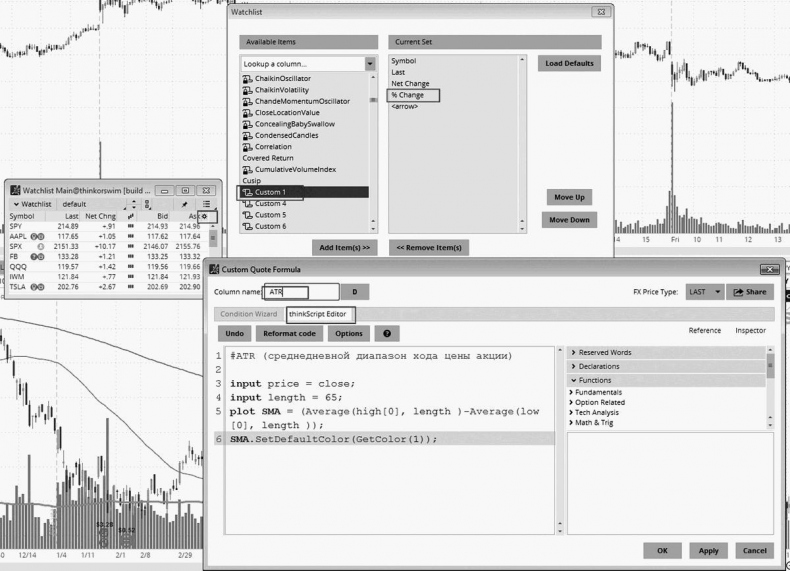Open the Lookup a column dropdown
The height and width of the screenshot is (571, 790).
(x=370, y=63)
